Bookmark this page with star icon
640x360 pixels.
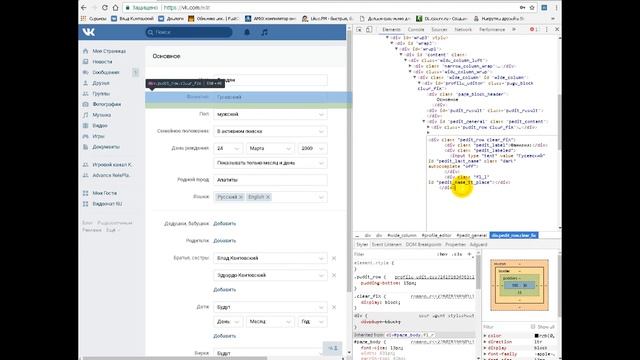coord(532,7)
